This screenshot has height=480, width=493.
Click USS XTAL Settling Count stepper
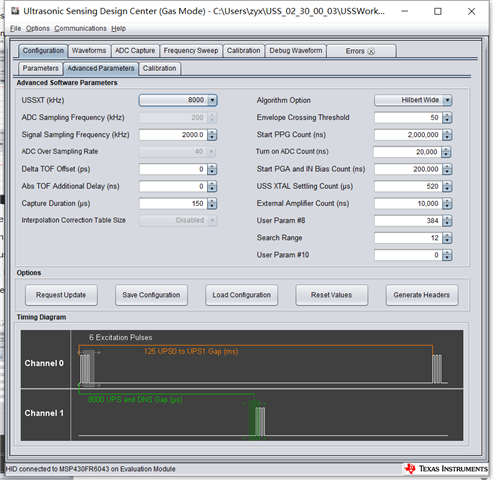[447, 186]
